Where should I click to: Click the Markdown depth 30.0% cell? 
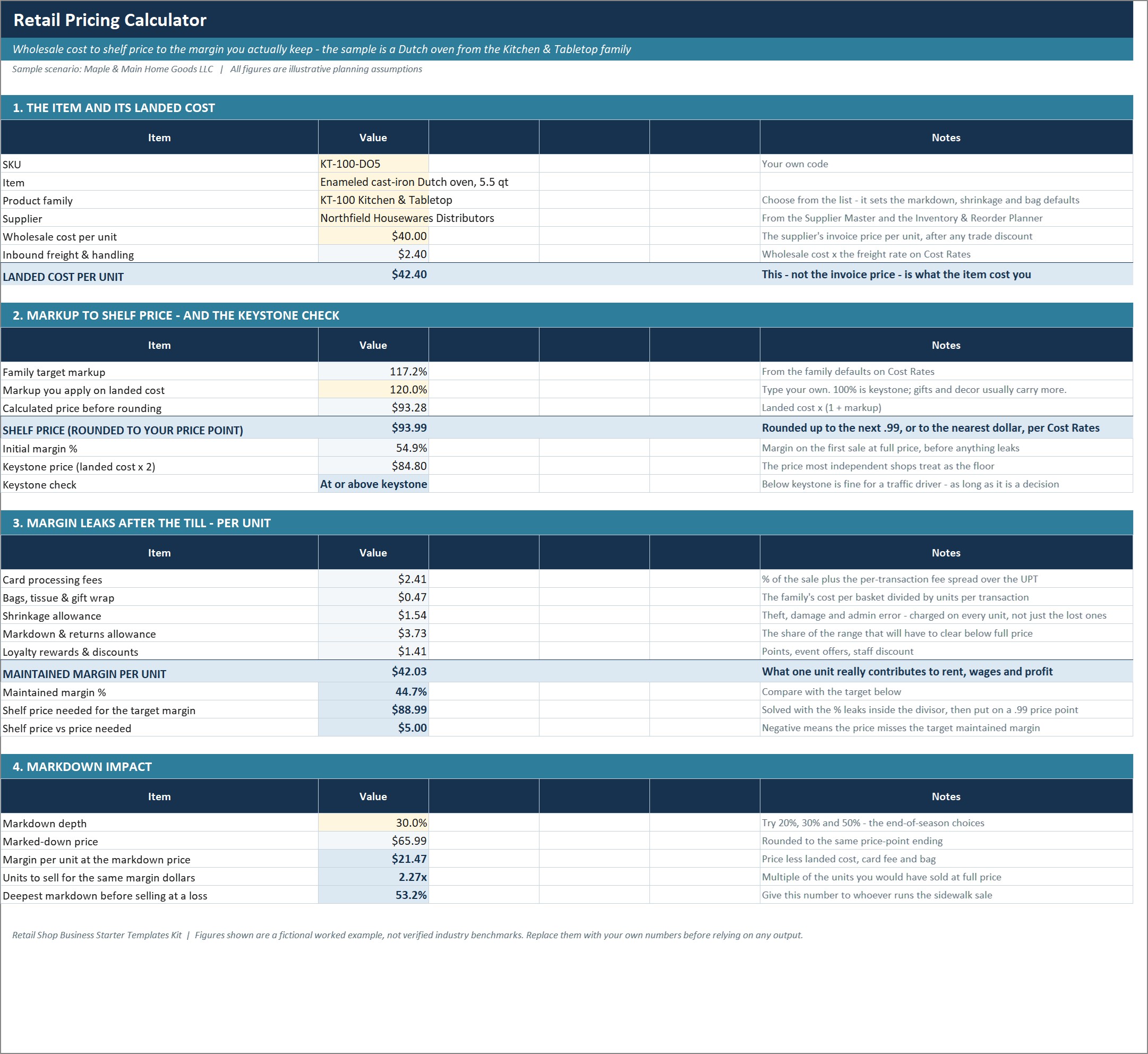point(373,822)
